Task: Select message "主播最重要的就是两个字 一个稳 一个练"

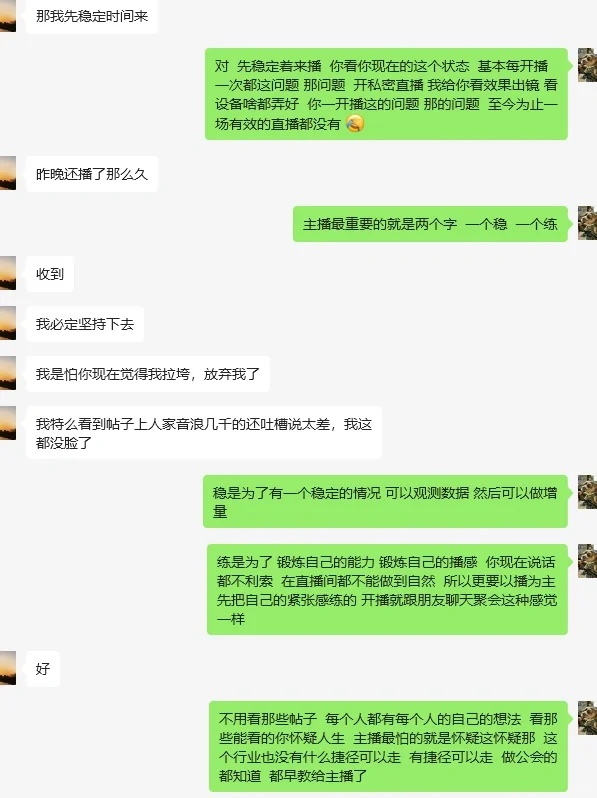Action: [x=430, y=224]
